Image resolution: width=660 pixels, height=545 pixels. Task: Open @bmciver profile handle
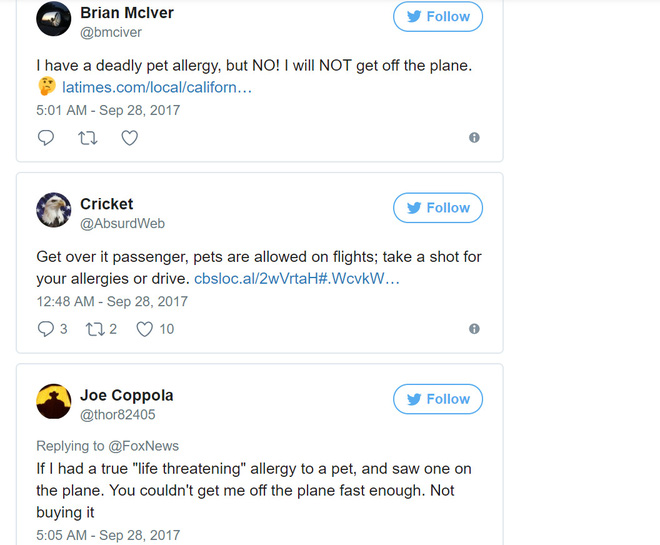point(111,33)
